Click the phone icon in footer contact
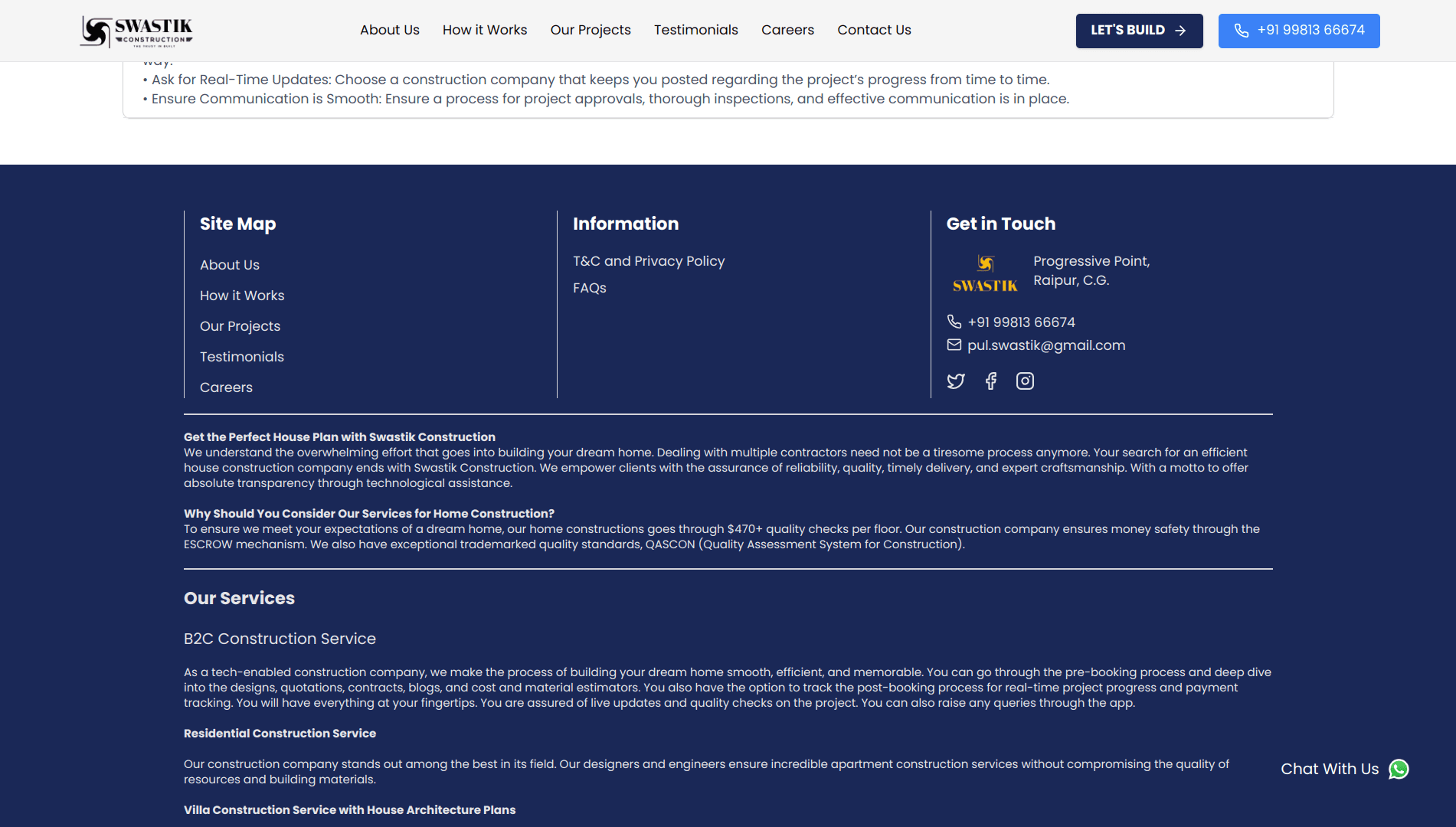Image resolution: width=1456 pixels, height=827 pixels. tap(954, 322)
